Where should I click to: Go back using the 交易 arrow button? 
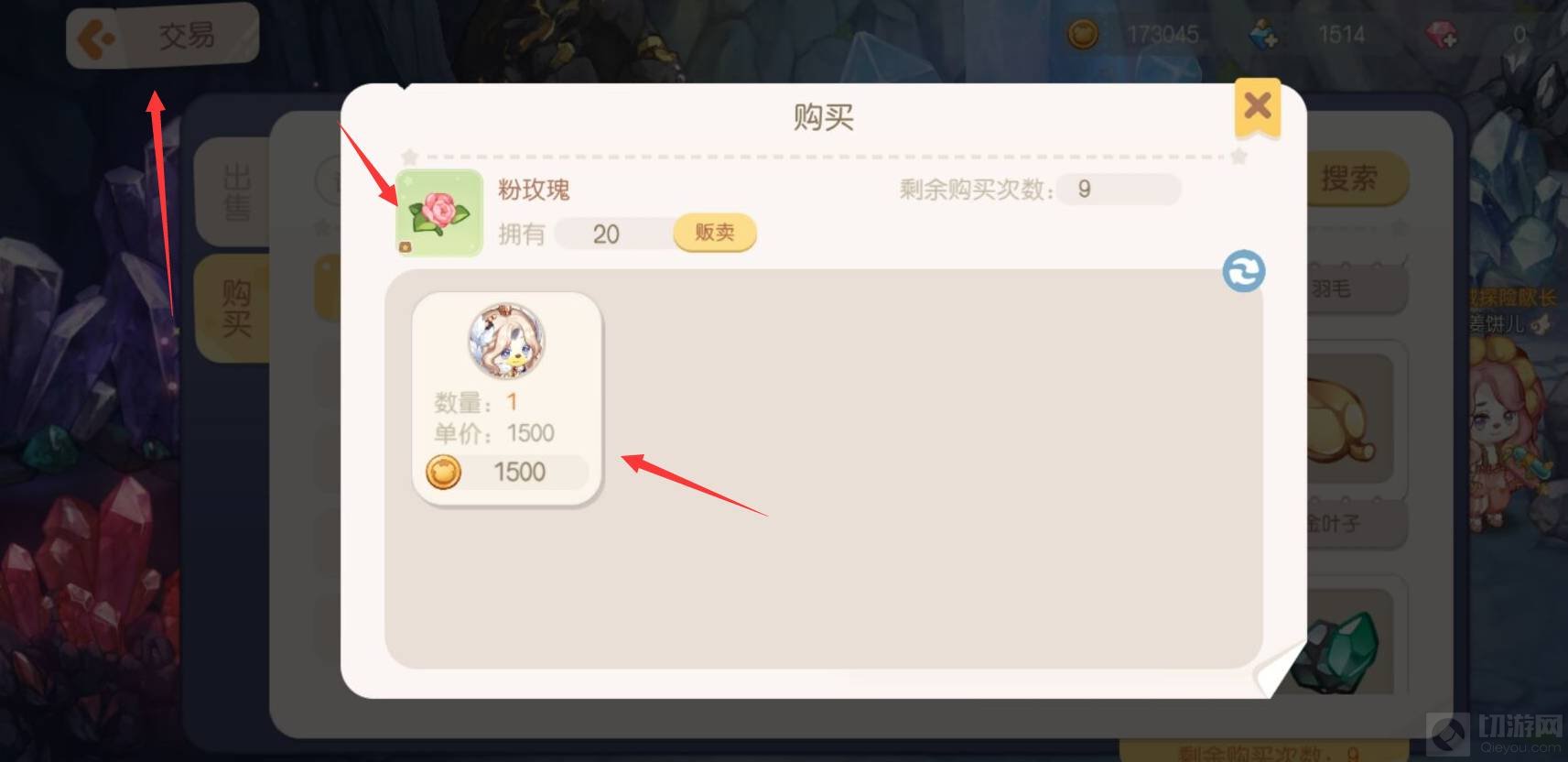(162, 37)
